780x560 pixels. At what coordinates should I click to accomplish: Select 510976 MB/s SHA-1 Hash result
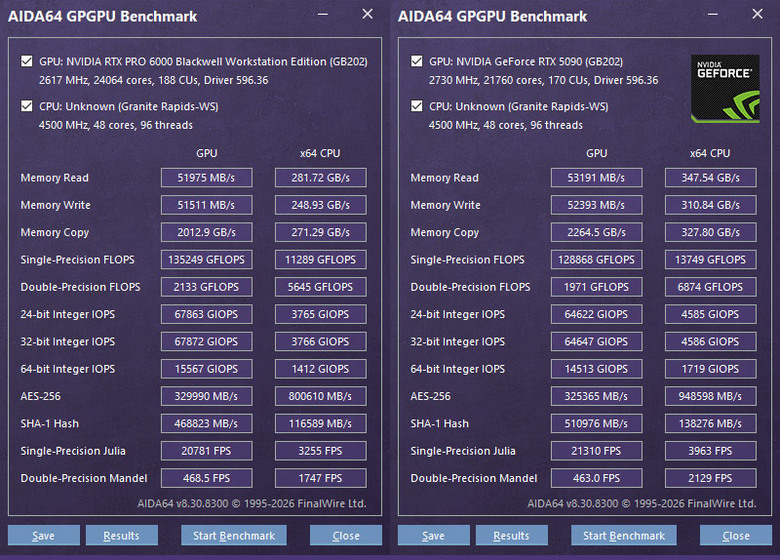596,424
